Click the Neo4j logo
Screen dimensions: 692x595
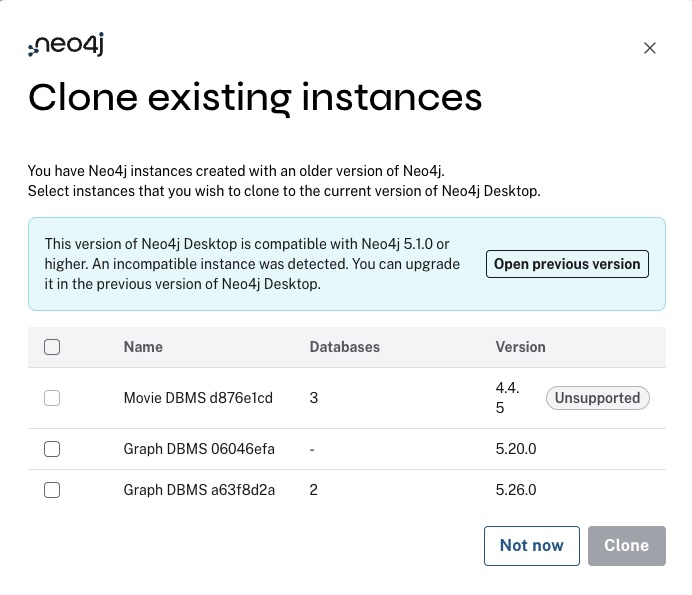(x=66, y=45)
